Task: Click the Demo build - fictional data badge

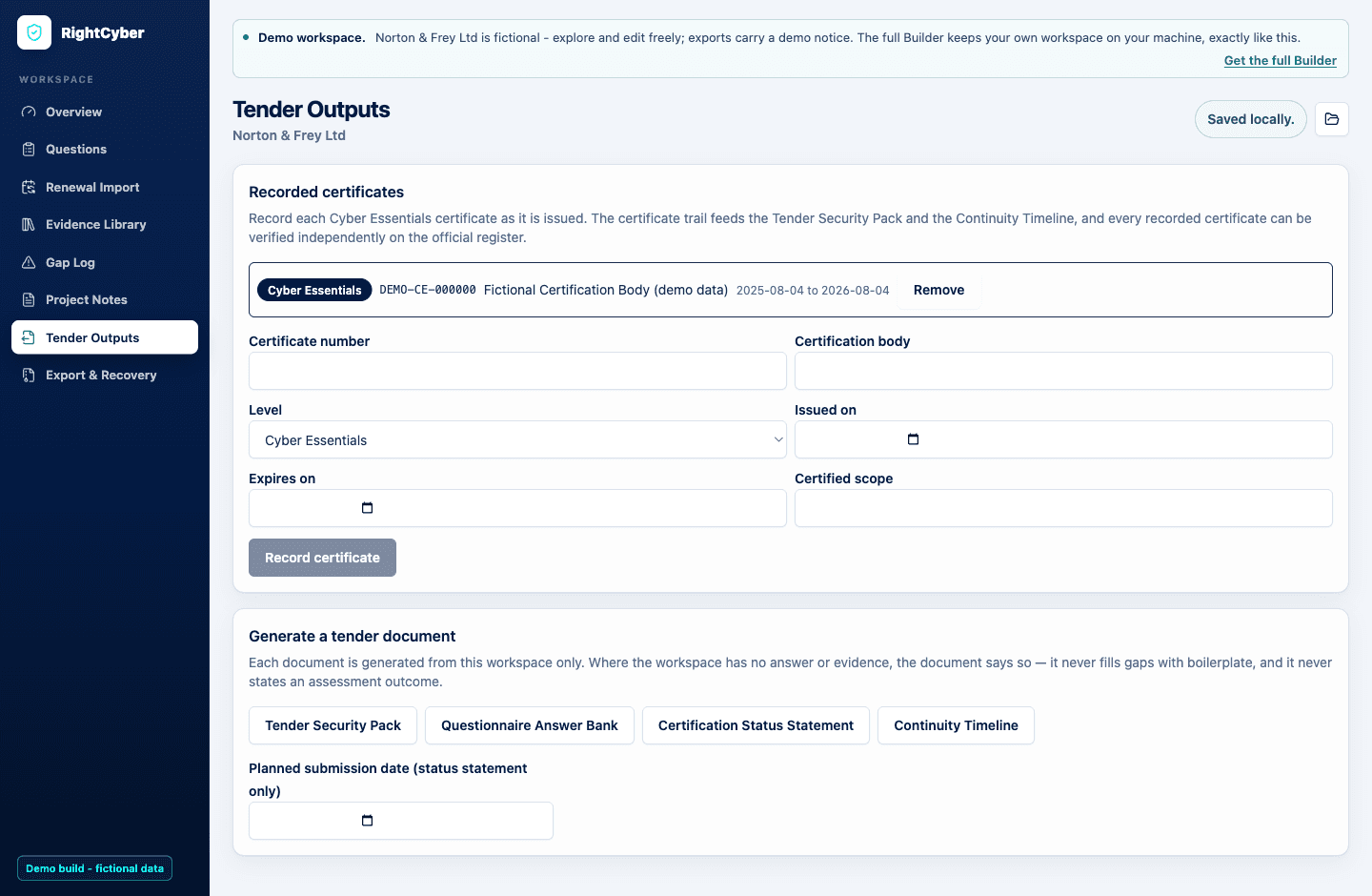Action: point(94,868)
